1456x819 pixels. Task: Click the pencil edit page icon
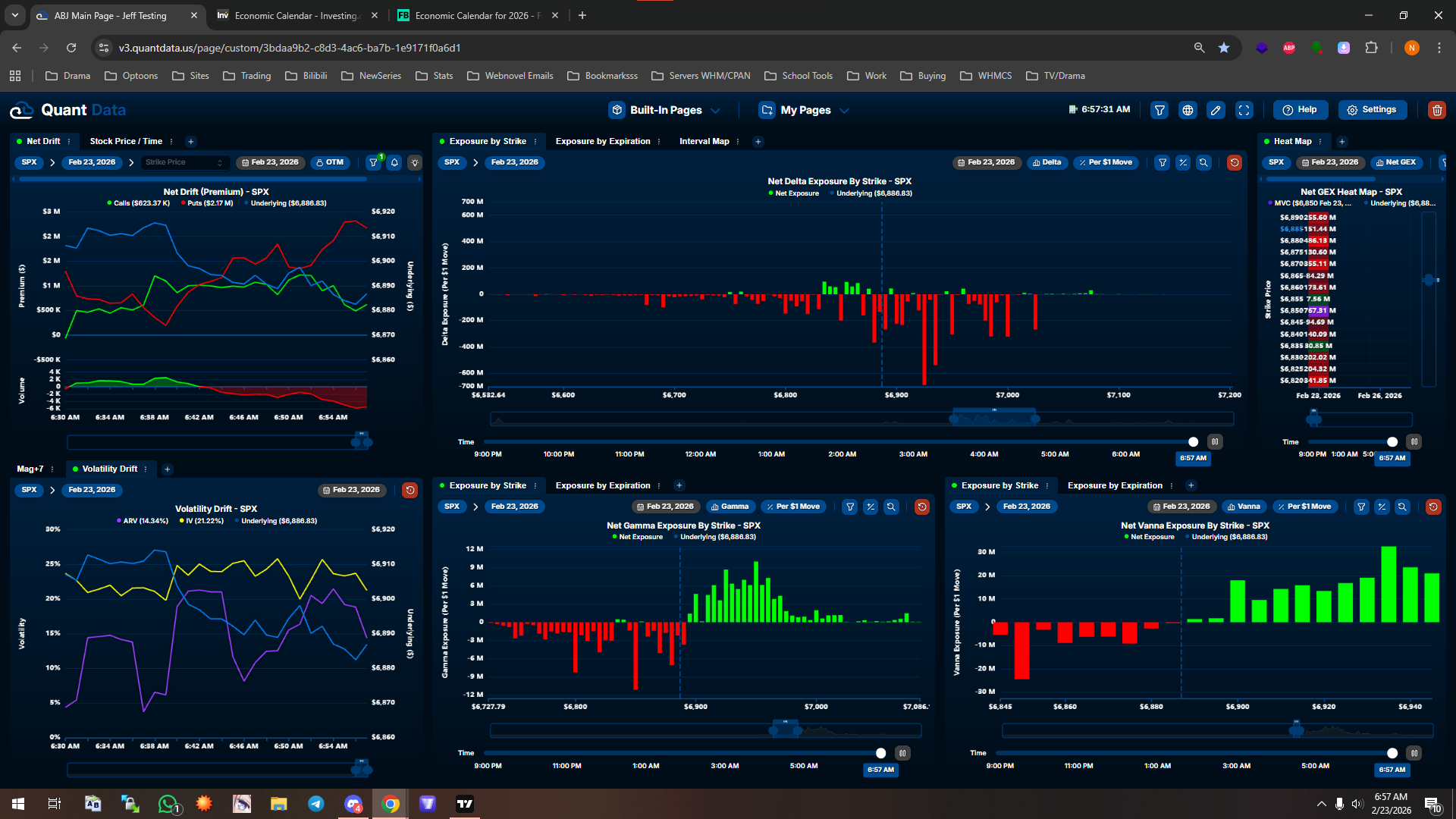(x=1216, y=110)
